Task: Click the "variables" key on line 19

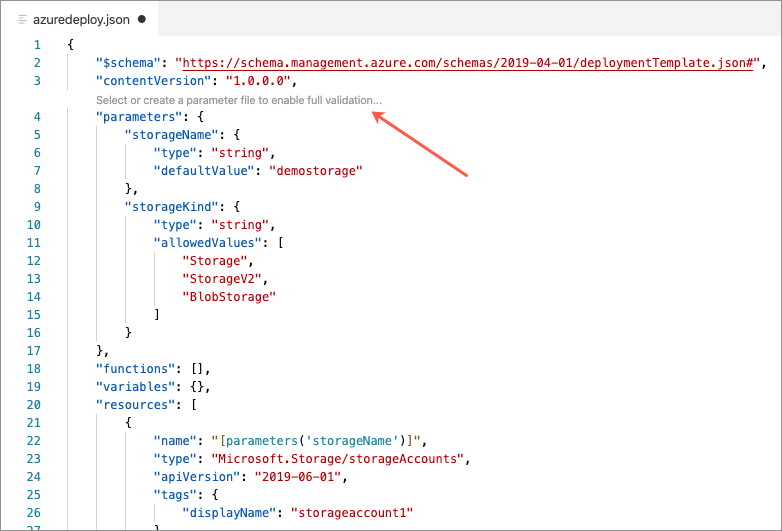Action: coord(136,386)
